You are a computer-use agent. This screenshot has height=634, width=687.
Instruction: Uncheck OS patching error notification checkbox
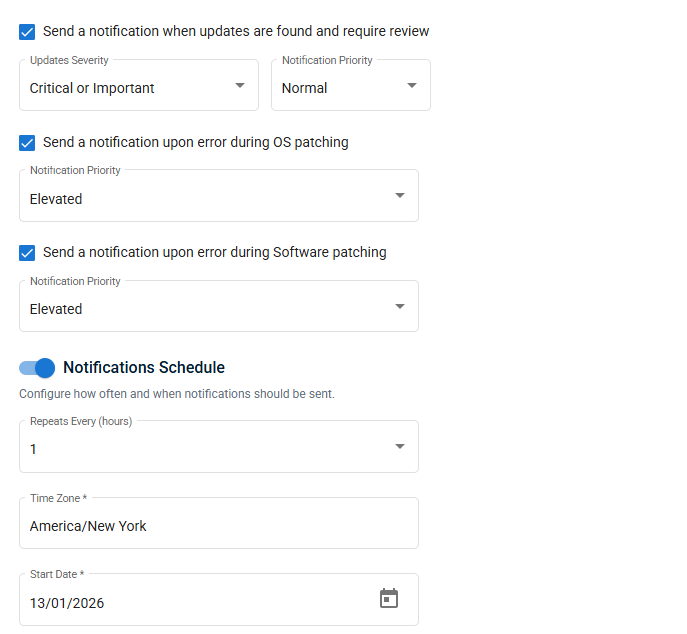(x=27, y=143)
